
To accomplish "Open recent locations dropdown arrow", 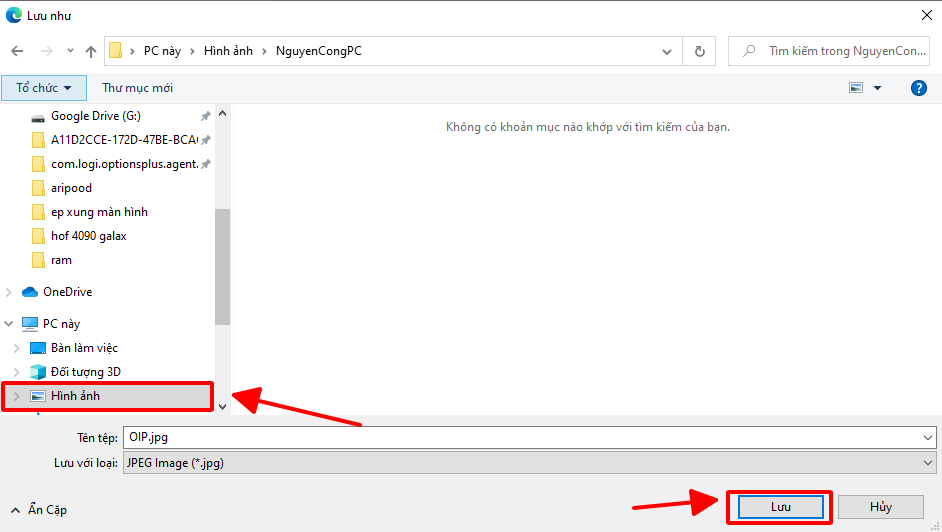I will coord(70,51).
